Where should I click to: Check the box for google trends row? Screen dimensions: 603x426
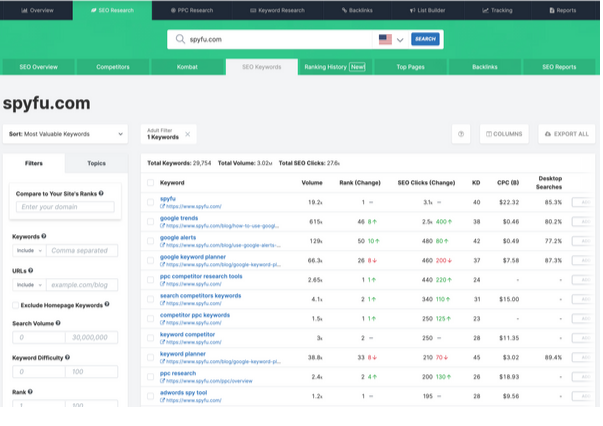tap(150, 221)
